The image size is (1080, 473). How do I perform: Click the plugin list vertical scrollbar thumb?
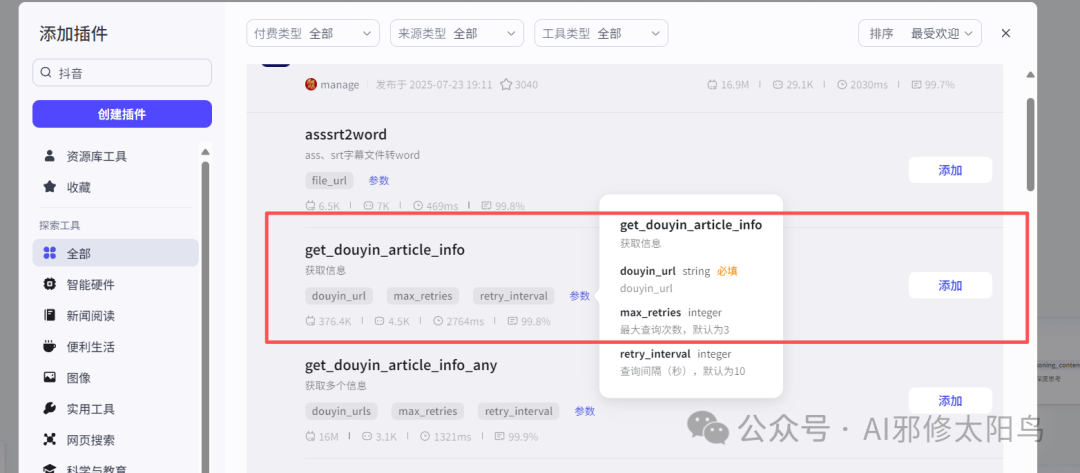pyautogui.click(x=1030, y=144)
